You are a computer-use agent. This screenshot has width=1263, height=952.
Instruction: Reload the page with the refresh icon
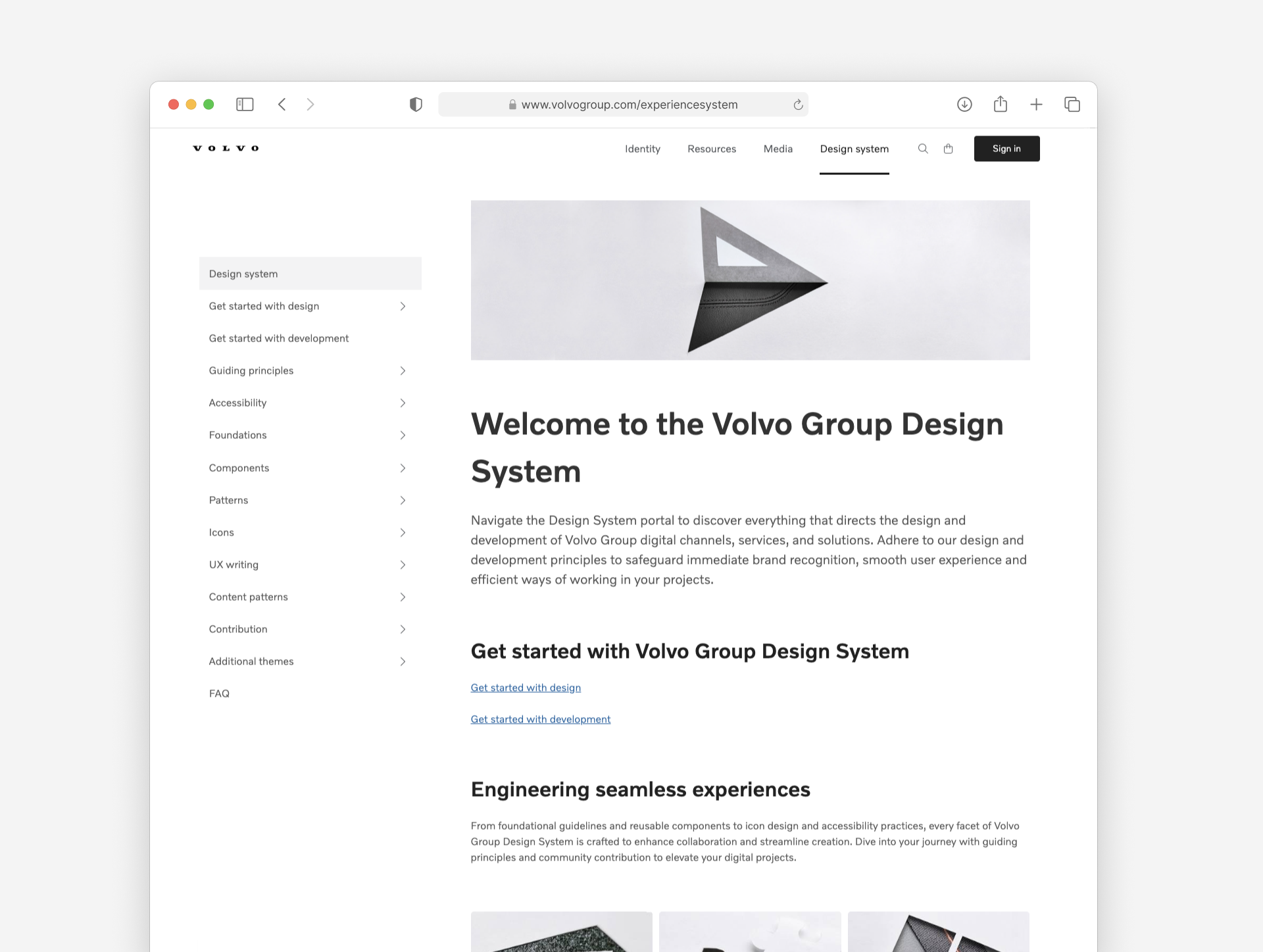798,105
